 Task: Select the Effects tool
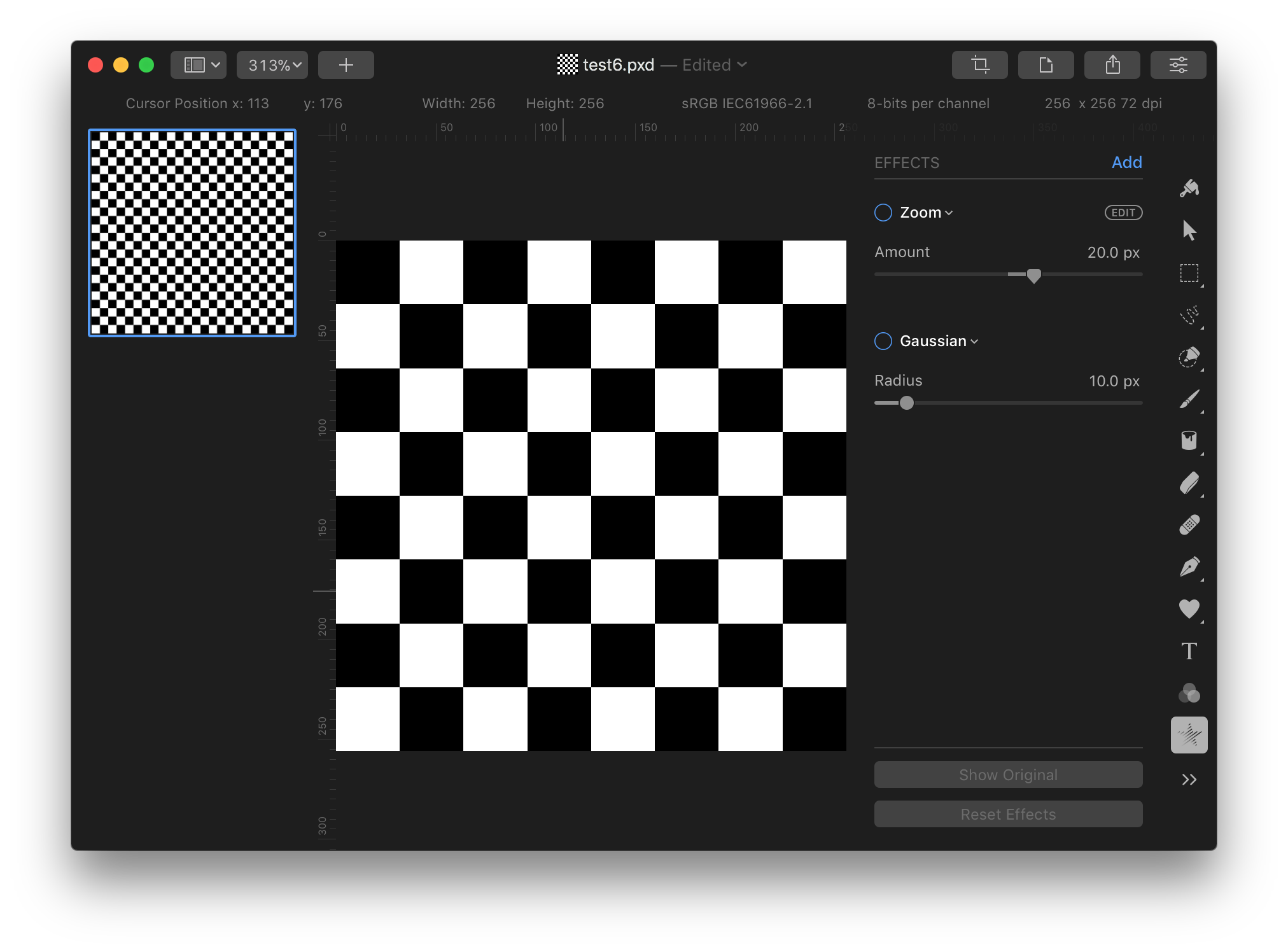(x=1189, y=735)
